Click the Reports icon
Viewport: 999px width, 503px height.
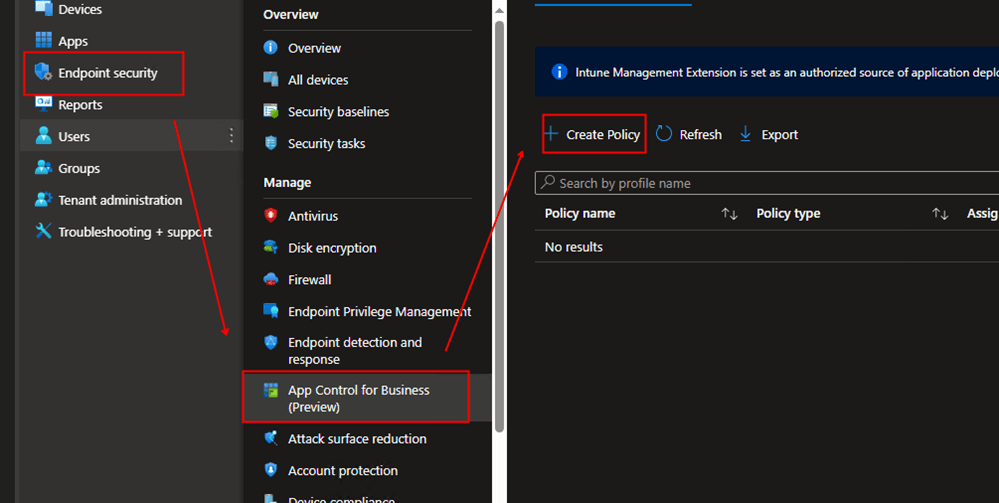tap(43, 103)
